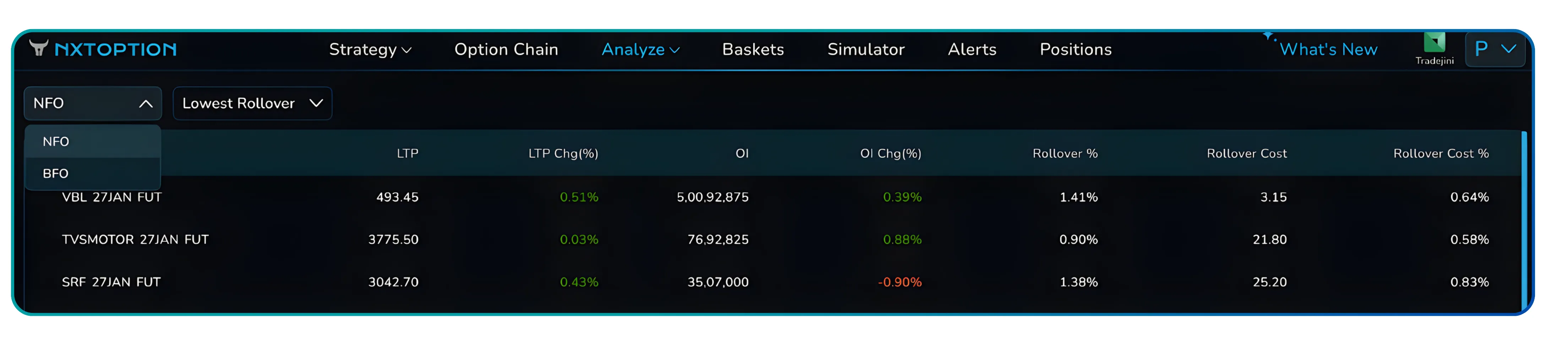Screen dimensions: 1568x337
Task: Click the NXTOPTION bull logo
Action: coord(40,49)
